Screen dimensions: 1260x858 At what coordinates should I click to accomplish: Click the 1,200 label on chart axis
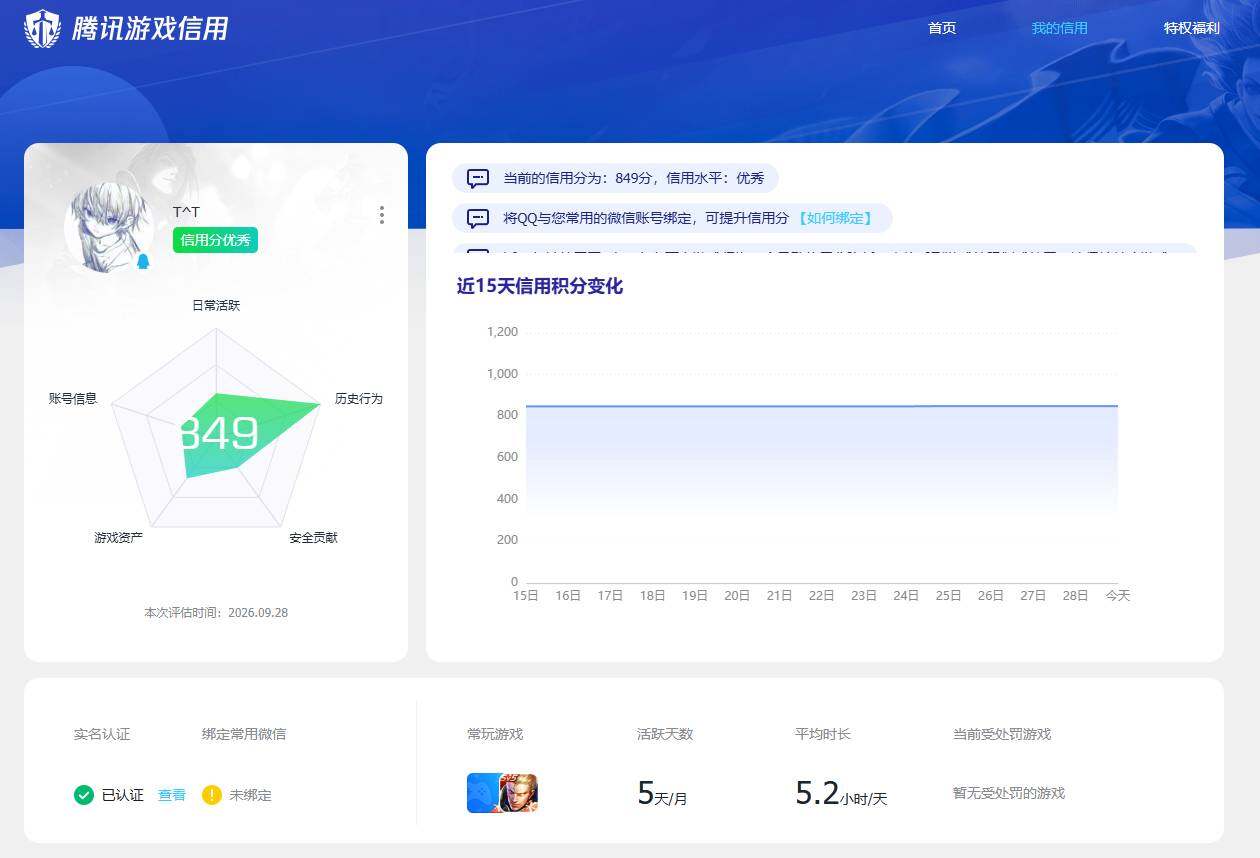(502, 332)
